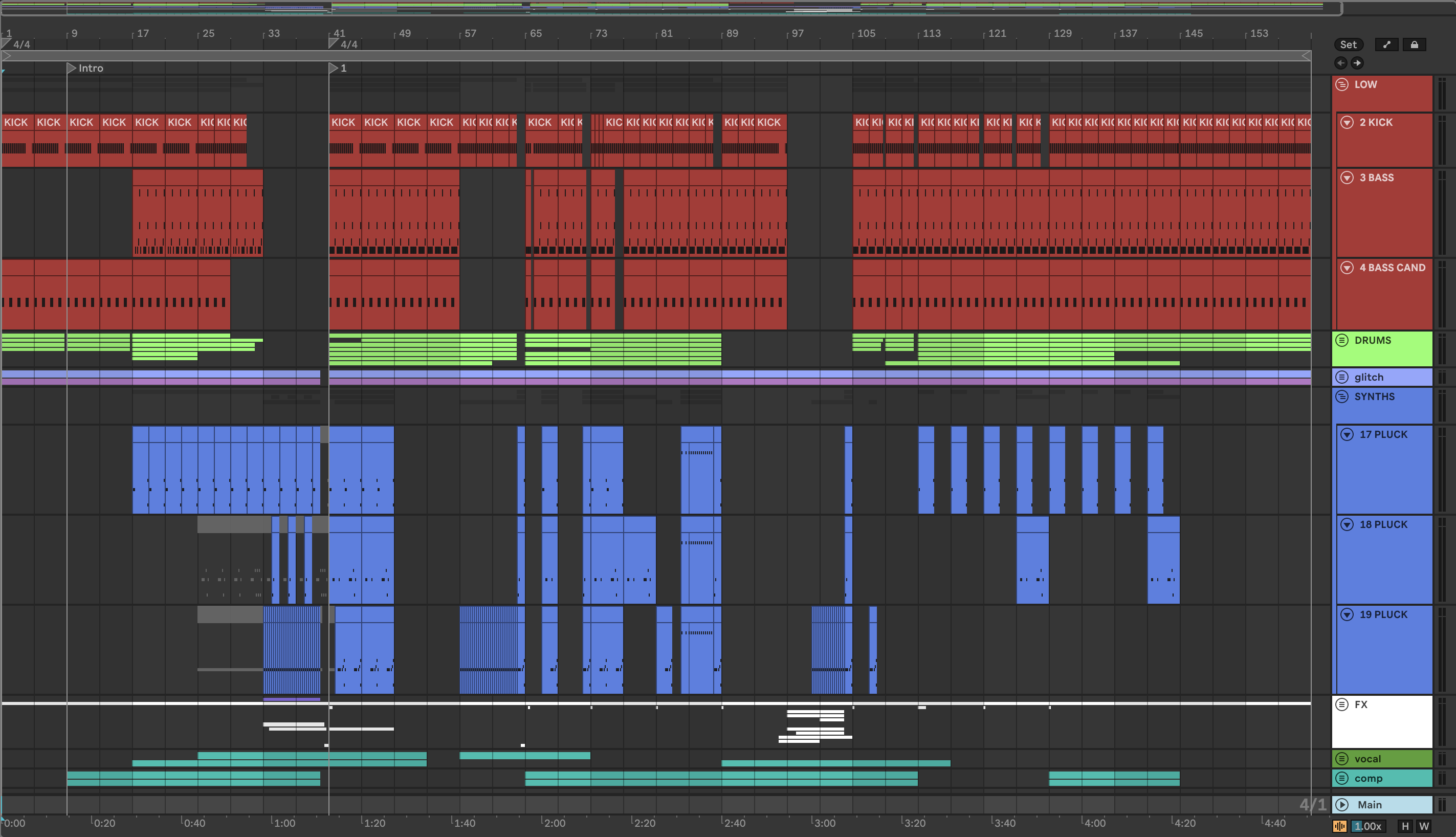The height and width of the screenshot is (837, 1456).
Task: Toggle the W optimize width button
Action: pyautogui.click(x=1424, y=826)
